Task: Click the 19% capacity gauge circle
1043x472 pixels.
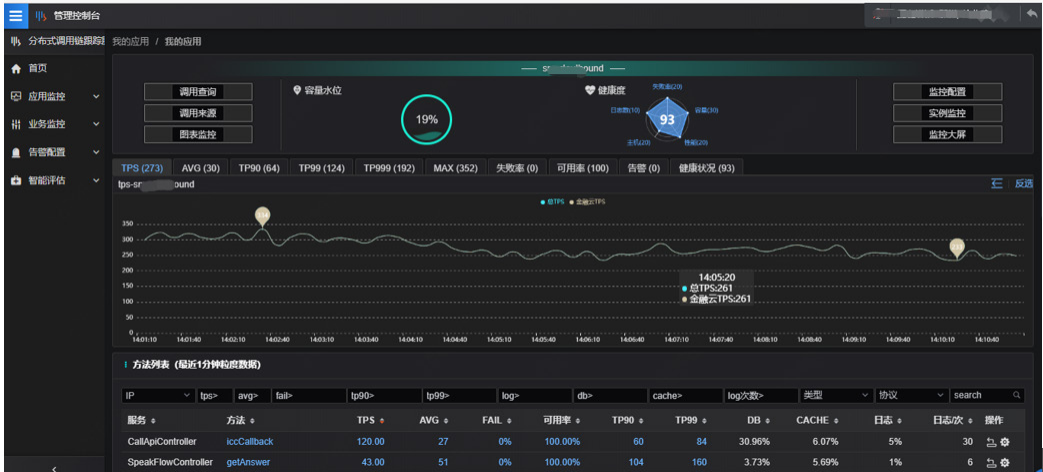Action: point(426,120)
